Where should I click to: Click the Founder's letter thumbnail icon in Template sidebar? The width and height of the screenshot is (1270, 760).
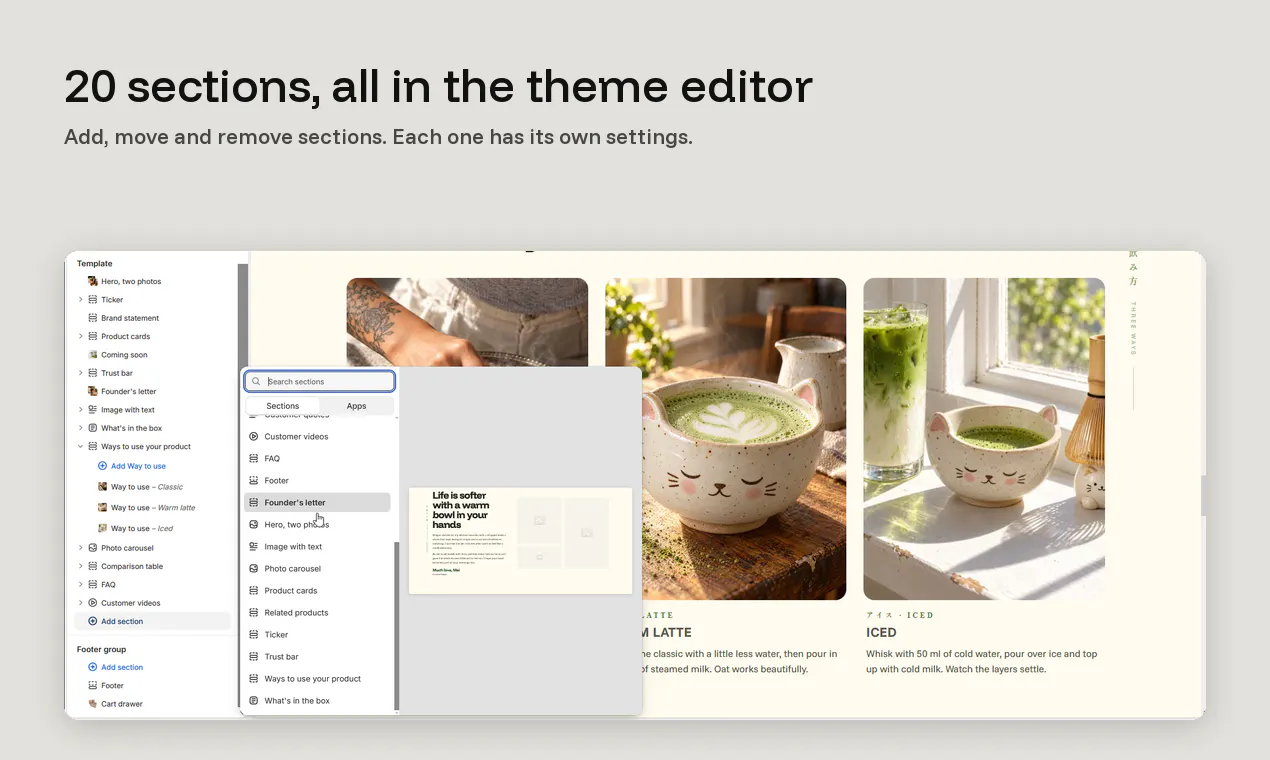(x=93, y=392)
